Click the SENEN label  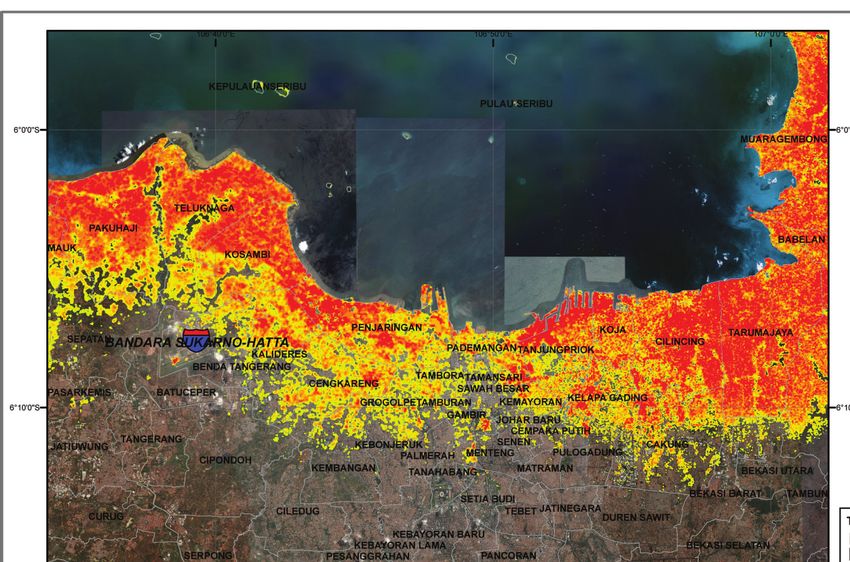(x=513, y=442)
